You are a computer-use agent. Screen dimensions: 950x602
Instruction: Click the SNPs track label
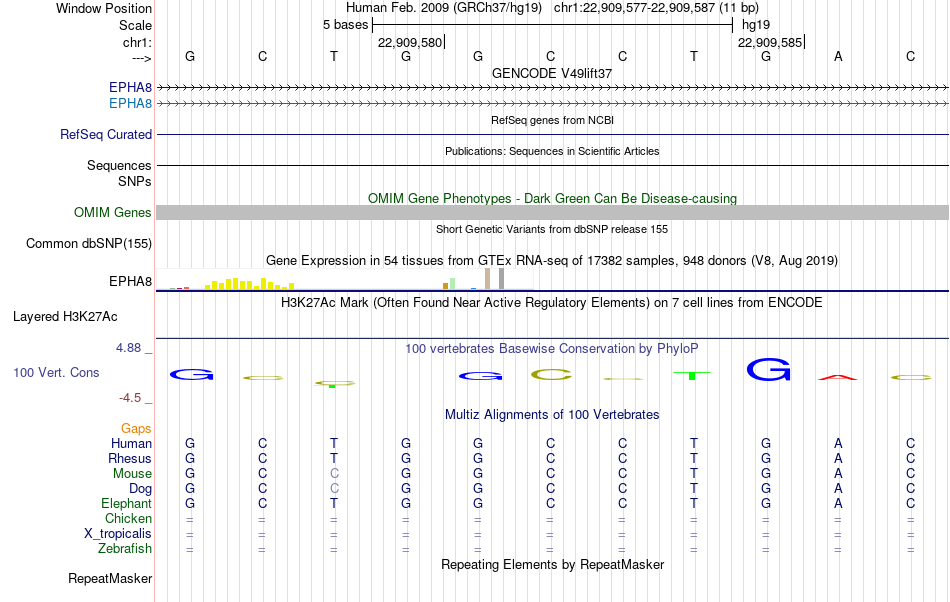coord(135,181)
